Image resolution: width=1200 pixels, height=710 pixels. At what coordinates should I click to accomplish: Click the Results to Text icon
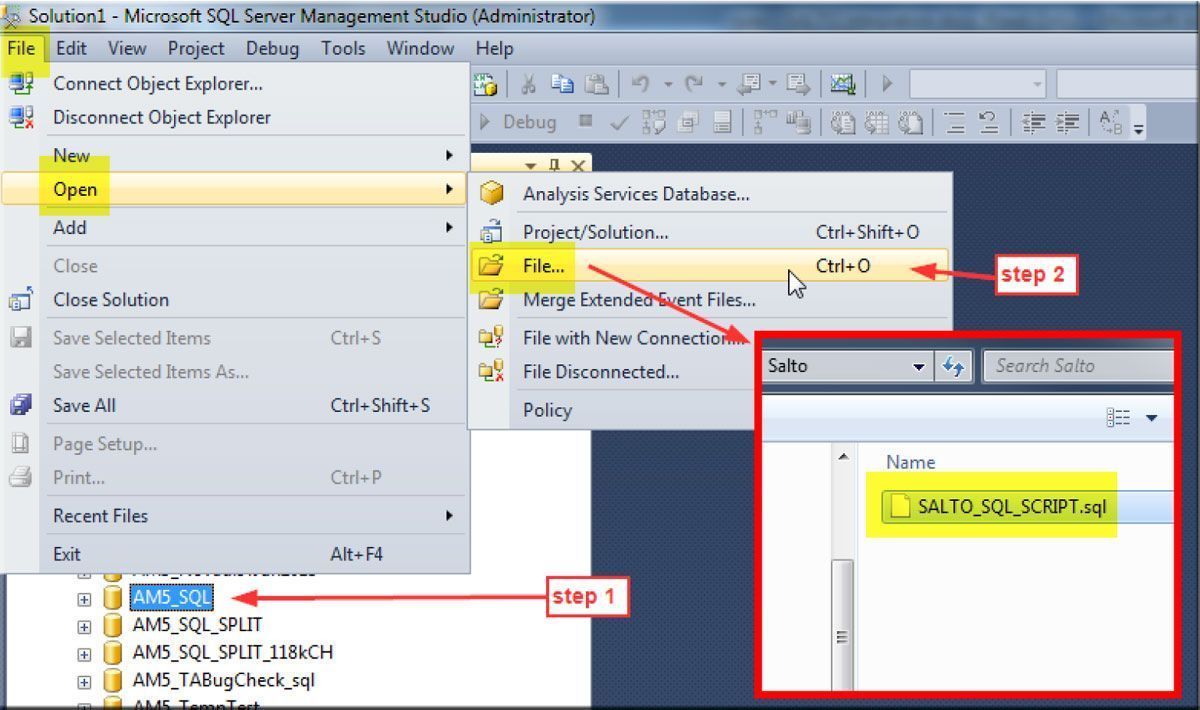pyautogui.click(x=844, y=122)
